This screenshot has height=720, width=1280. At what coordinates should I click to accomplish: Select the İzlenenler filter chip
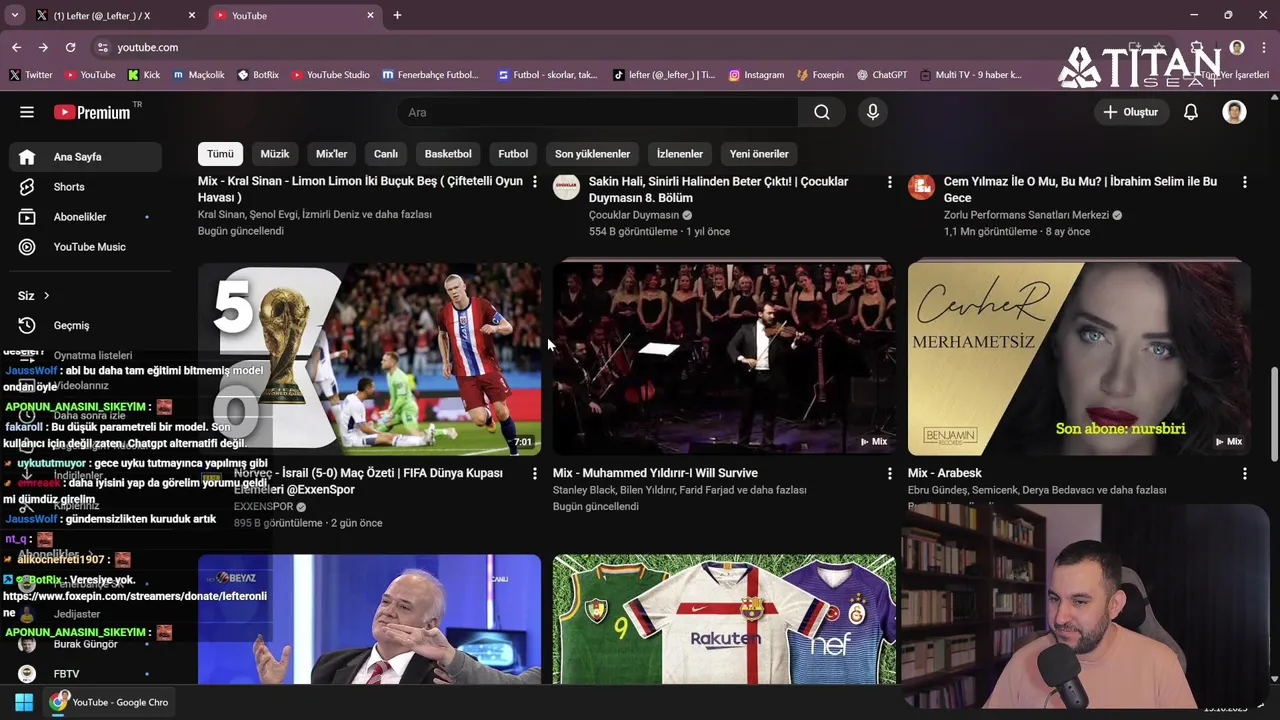click(x=680, y=154)
